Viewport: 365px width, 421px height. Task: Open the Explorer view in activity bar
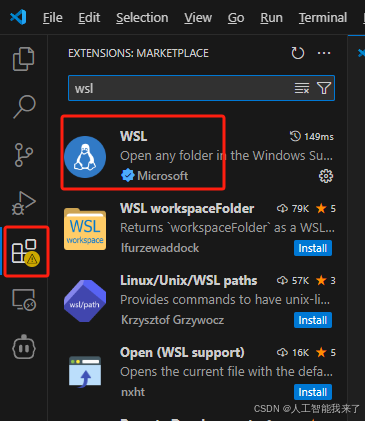[24, 59]
